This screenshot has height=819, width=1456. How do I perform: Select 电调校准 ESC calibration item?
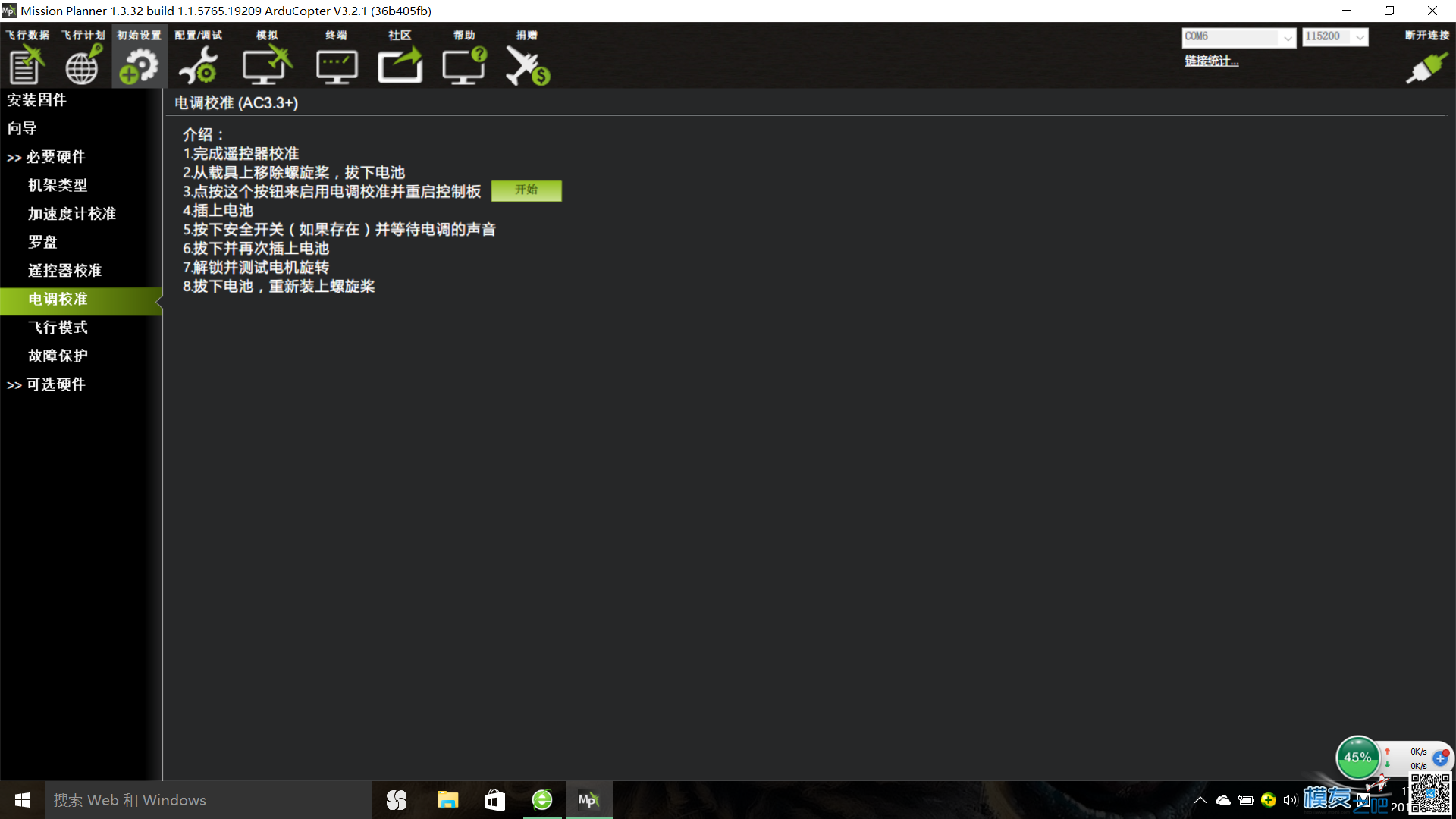(81, 300)
